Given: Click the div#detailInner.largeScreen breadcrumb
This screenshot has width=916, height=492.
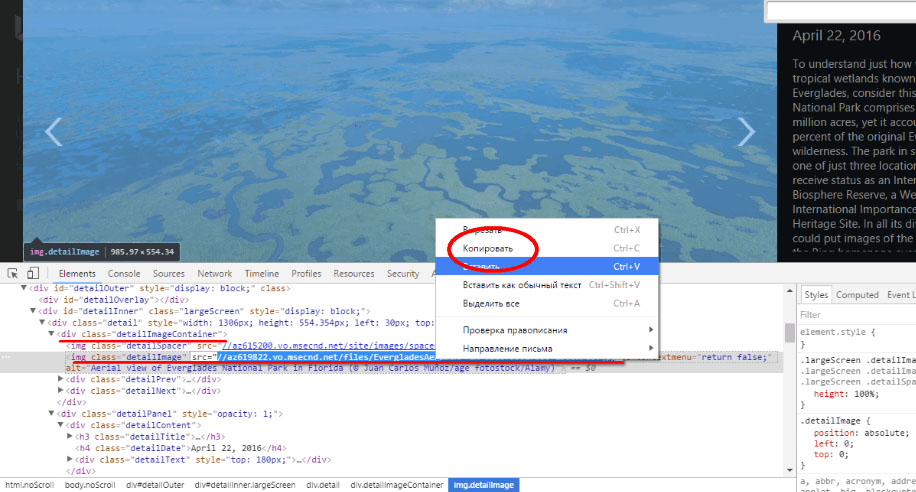Looking at the screenshot, I should 245,485.
